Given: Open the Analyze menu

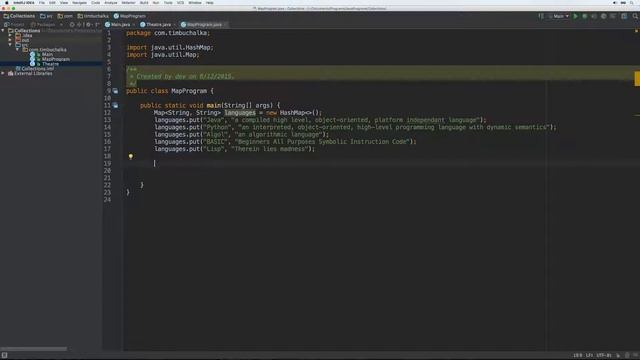Looking at the screenshot, I should coord(111,2).
